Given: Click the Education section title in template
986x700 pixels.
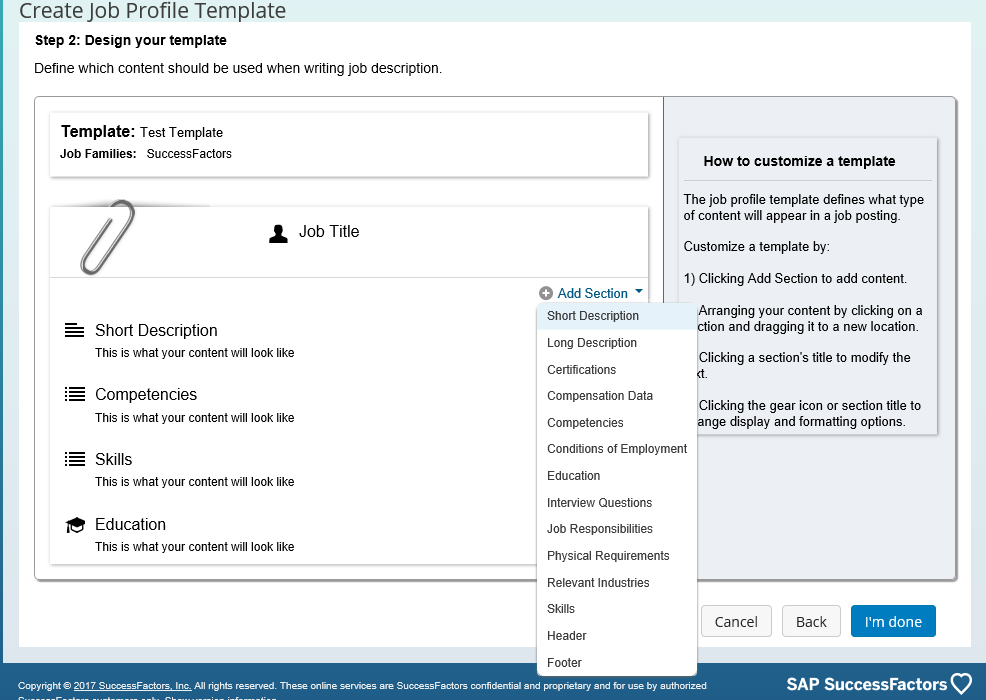Looking at the screenshot, I should coord(130,524).
